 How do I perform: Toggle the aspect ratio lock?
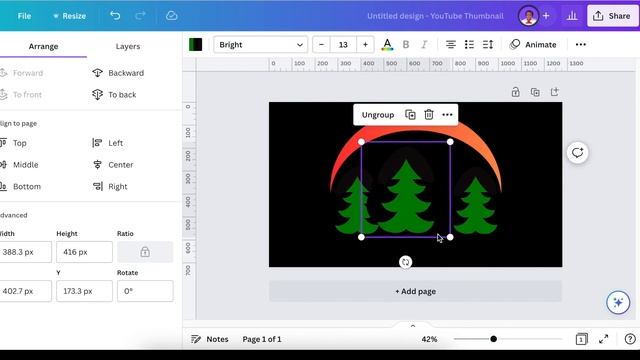pos(145,252)
